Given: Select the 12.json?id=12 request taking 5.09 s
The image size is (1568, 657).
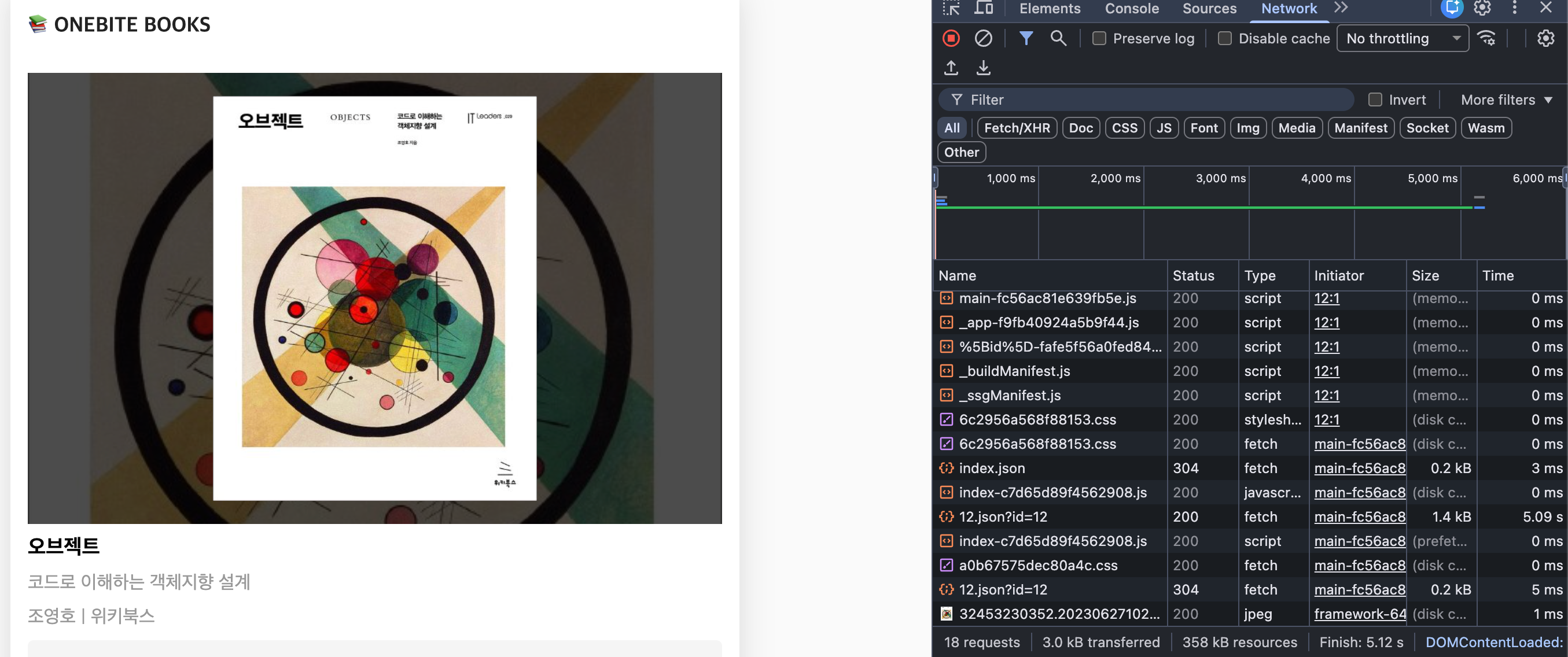Looking at the screenshot, I should [x=1003, y=516].
